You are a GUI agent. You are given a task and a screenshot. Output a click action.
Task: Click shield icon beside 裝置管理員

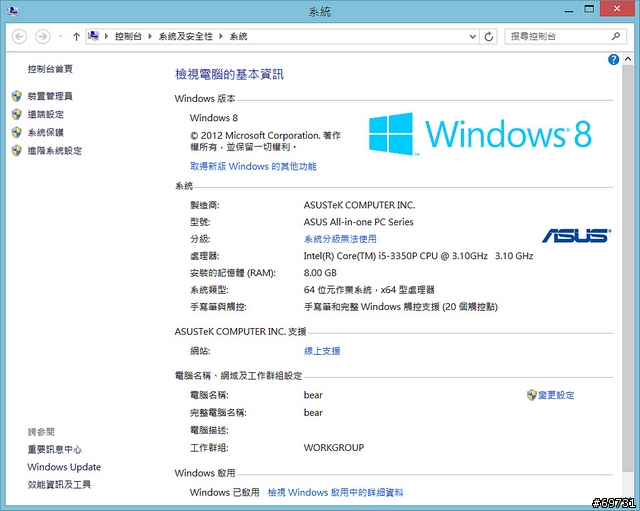[16, 96]
